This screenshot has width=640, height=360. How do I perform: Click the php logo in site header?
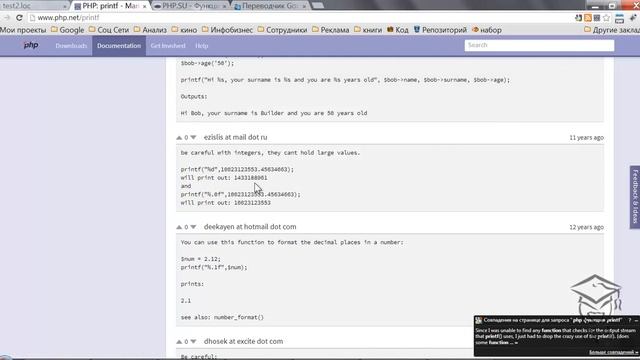(x=31, y=45)
